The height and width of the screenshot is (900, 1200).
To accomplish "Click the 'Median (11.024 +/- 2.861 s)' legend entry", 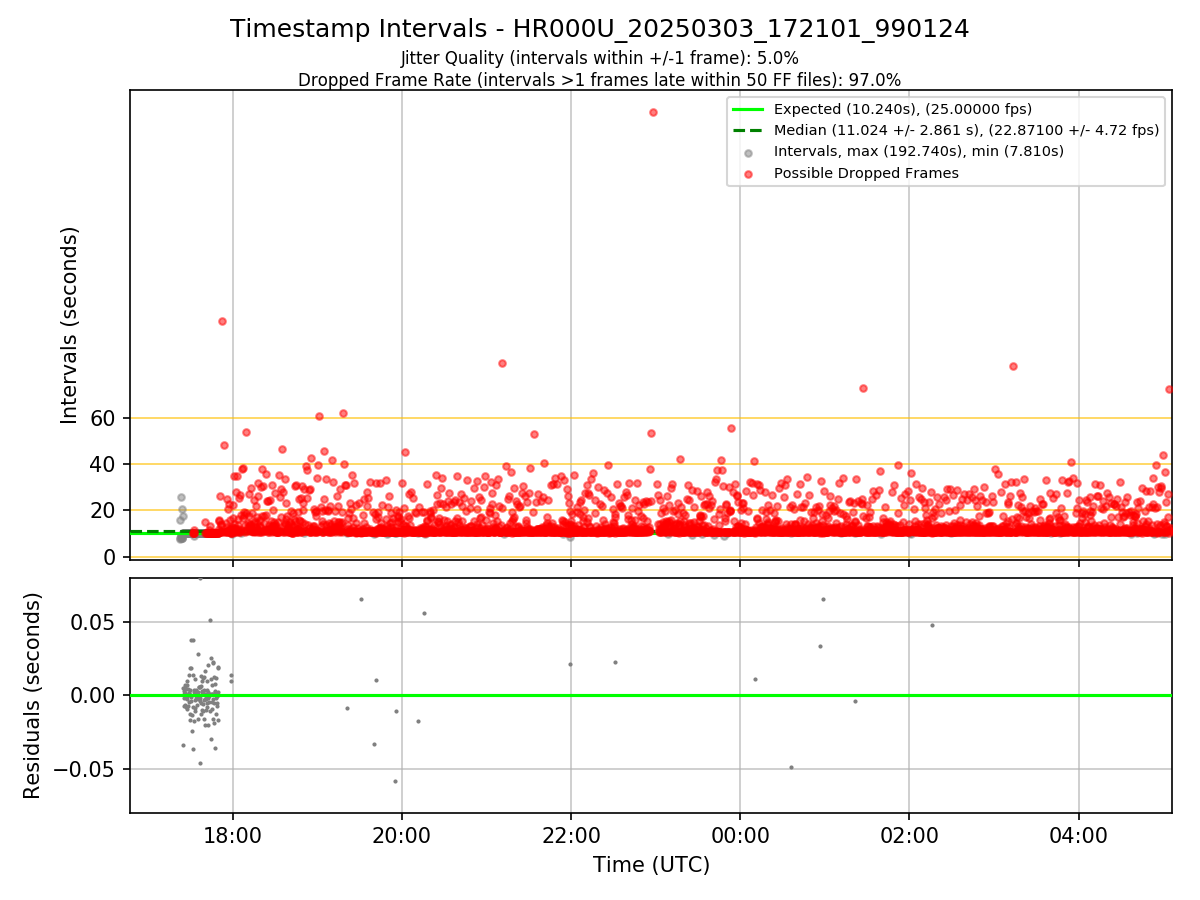I will pos(967,130).
